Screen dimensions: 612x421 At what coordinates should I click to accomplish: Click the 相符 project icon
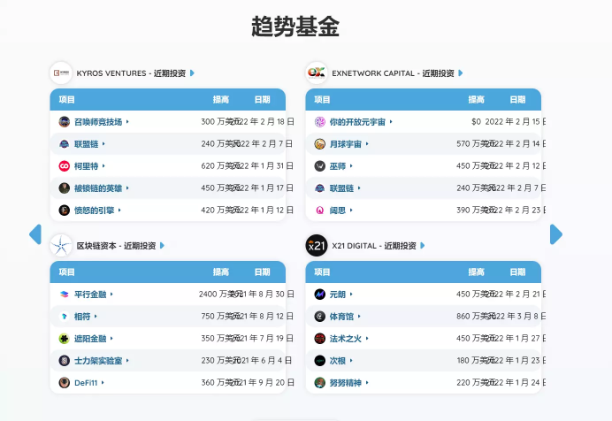click(64, 316)
